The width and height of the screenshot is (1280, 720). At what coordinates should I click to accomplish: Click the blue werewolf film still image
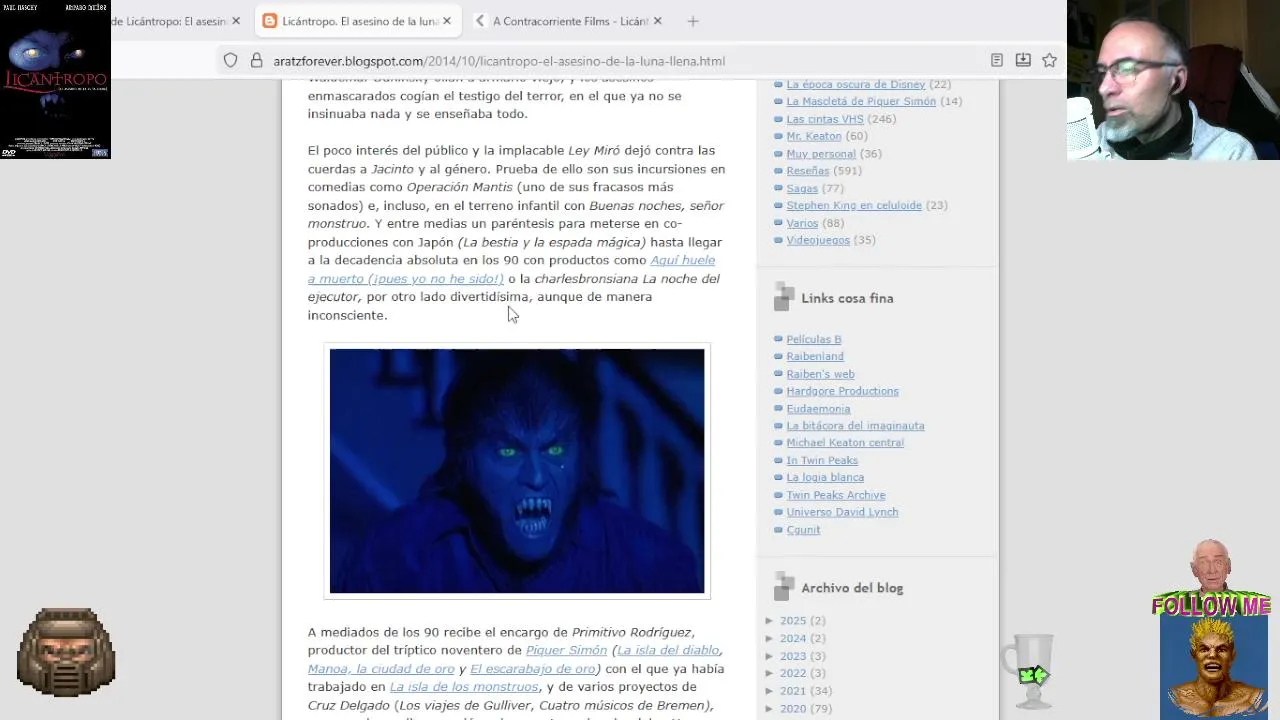coord(517,471)
